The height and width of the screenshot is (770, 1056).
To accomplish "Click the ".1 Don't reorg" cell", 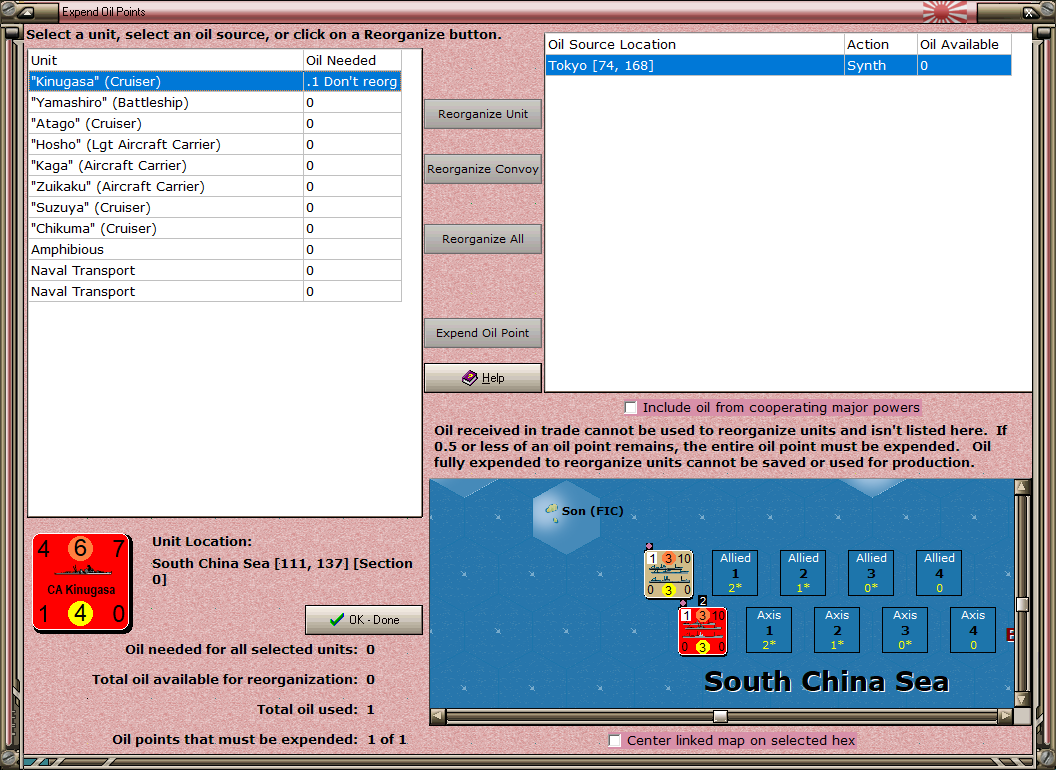I will [352, 82].
